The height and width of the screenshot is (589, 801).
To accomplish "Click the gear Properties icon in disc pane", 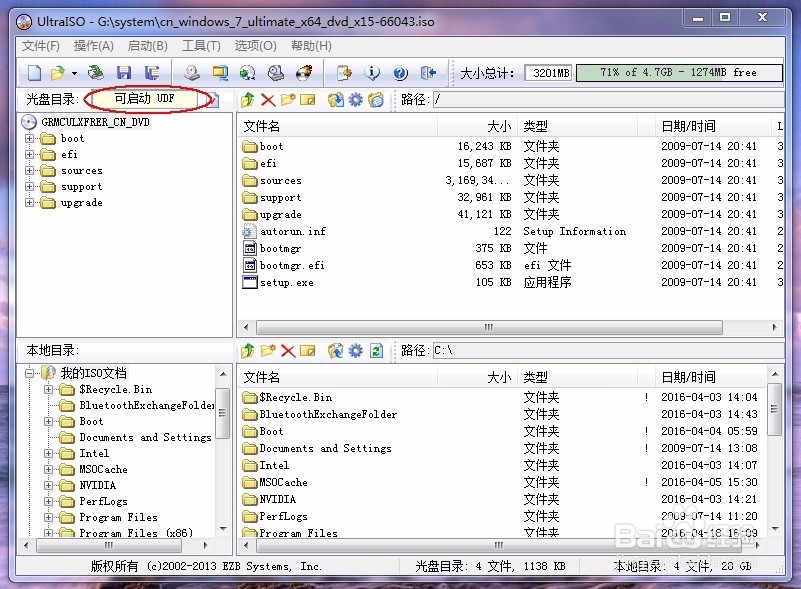I will (356, 100).
